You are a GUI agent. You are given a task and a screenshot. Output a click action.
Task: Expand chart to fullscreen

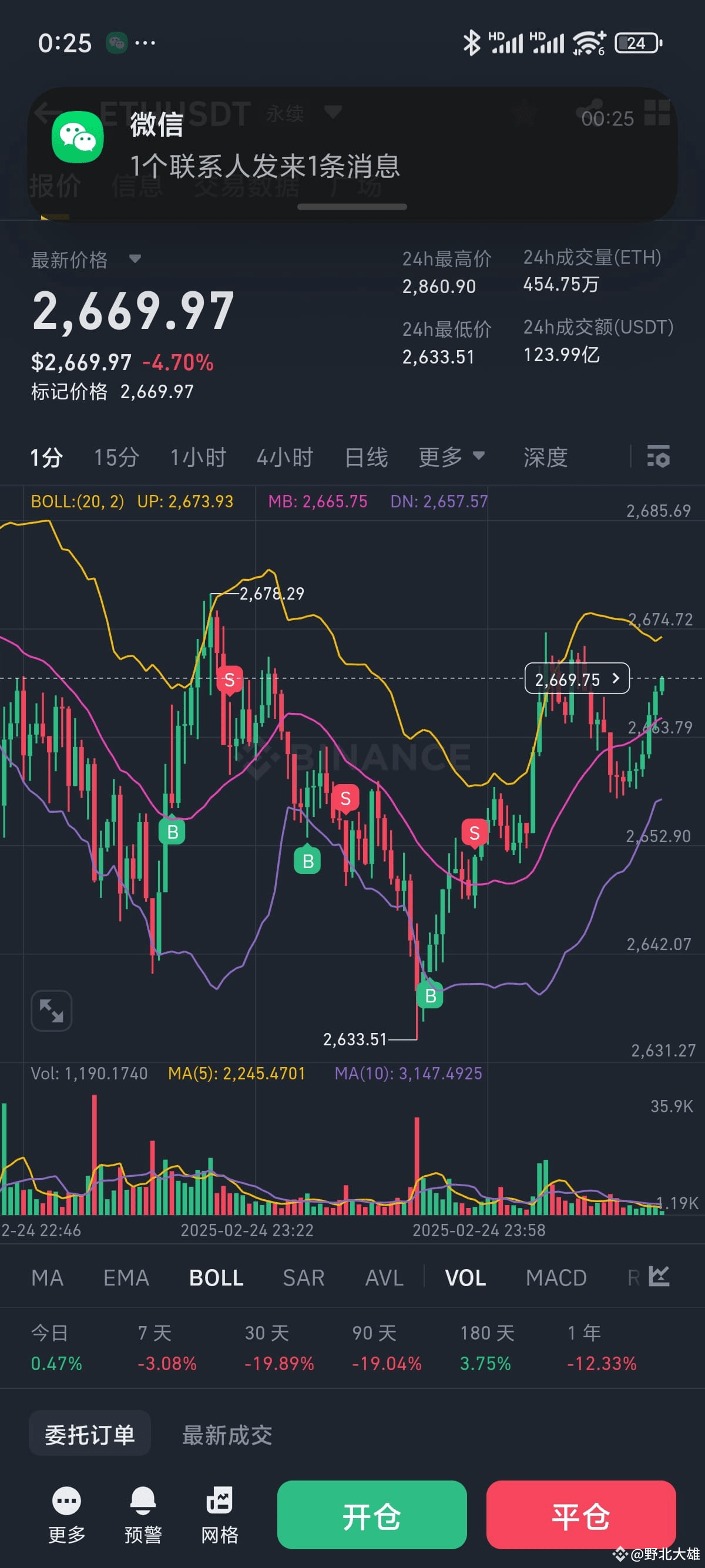52,1011
